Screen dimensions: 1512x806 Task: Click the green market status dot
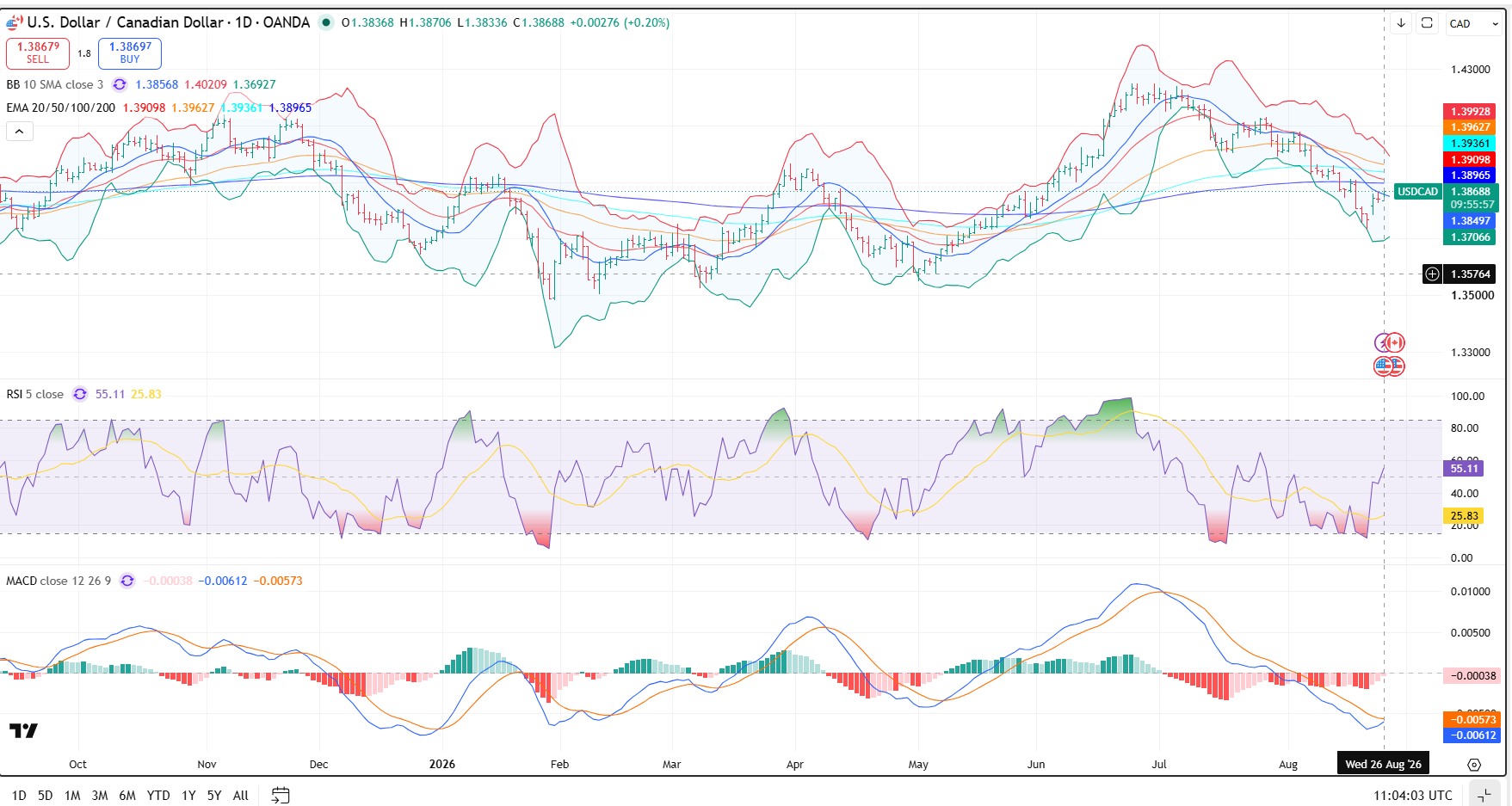[326, 22]
